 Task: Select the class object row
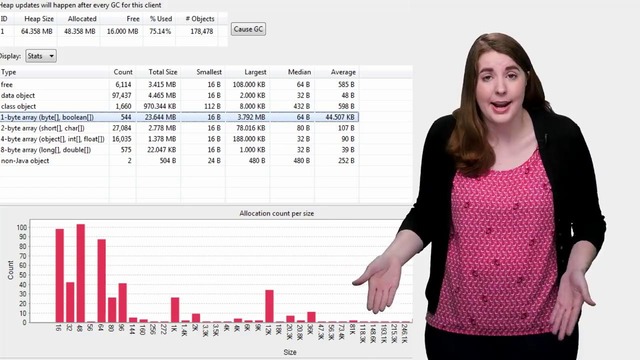pos(180,107)
